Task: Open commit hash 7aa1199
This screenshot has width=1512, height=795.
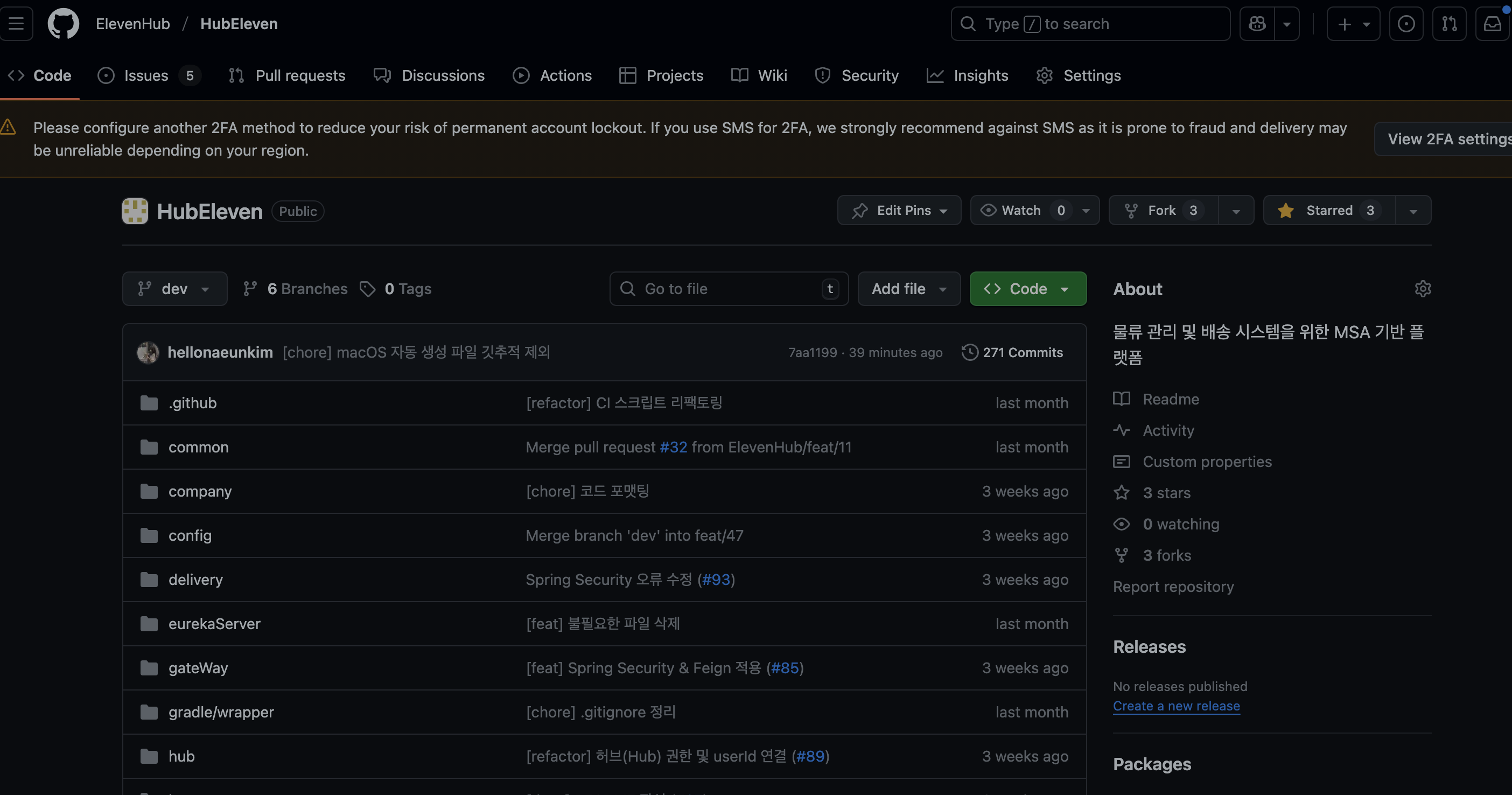Action: [813, 352]
